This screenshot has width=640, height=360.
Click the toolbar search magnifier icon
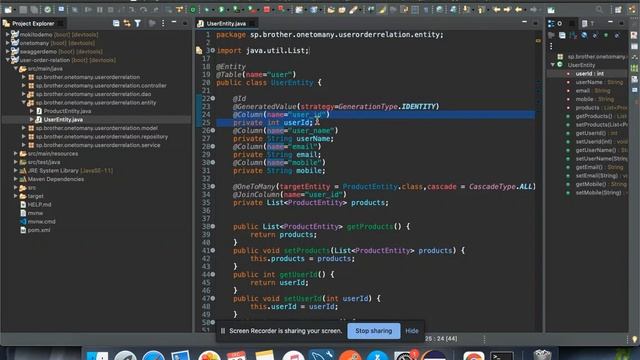coord(599,9)
